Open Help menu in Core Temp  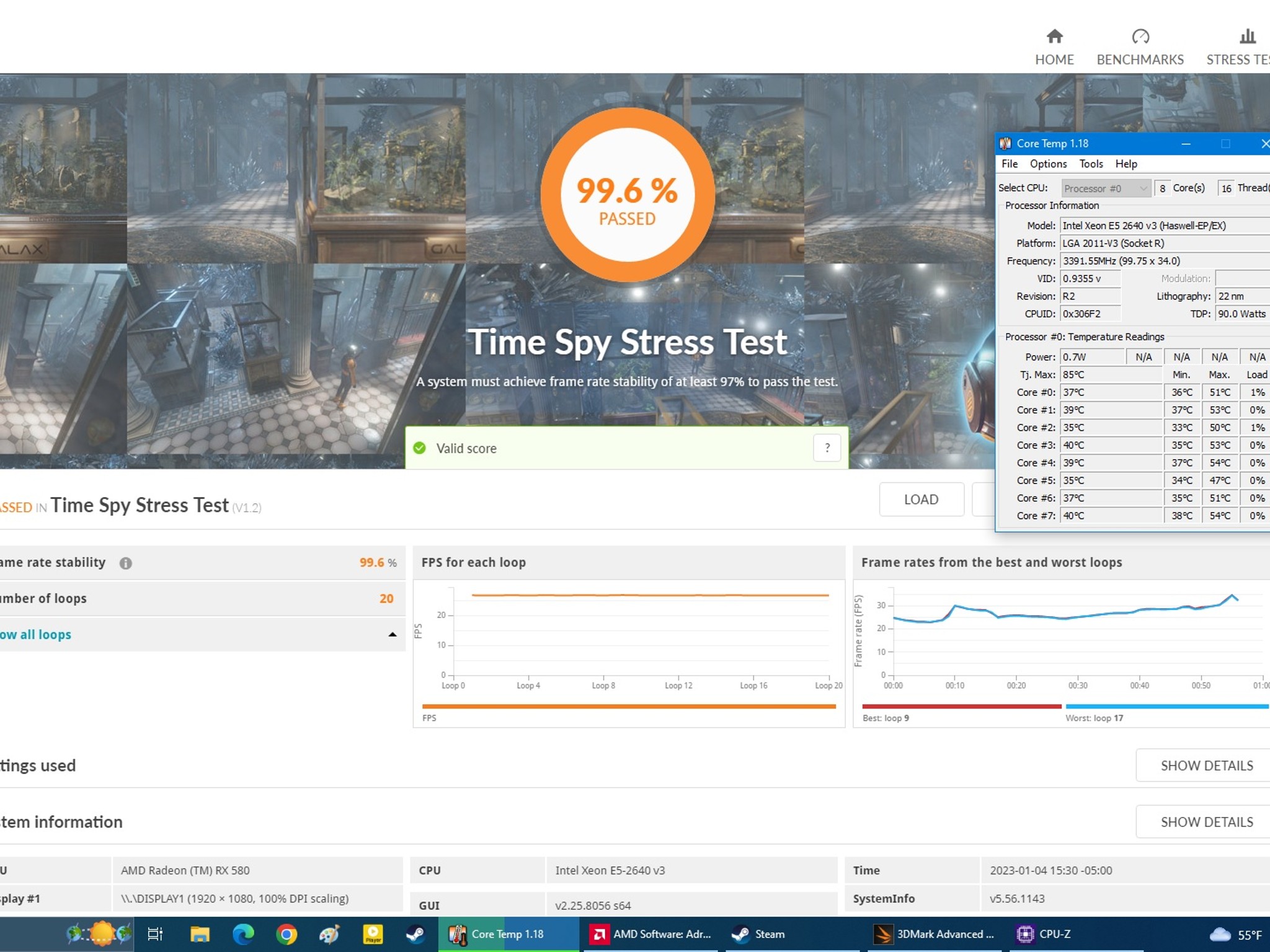coord(1126,164)
